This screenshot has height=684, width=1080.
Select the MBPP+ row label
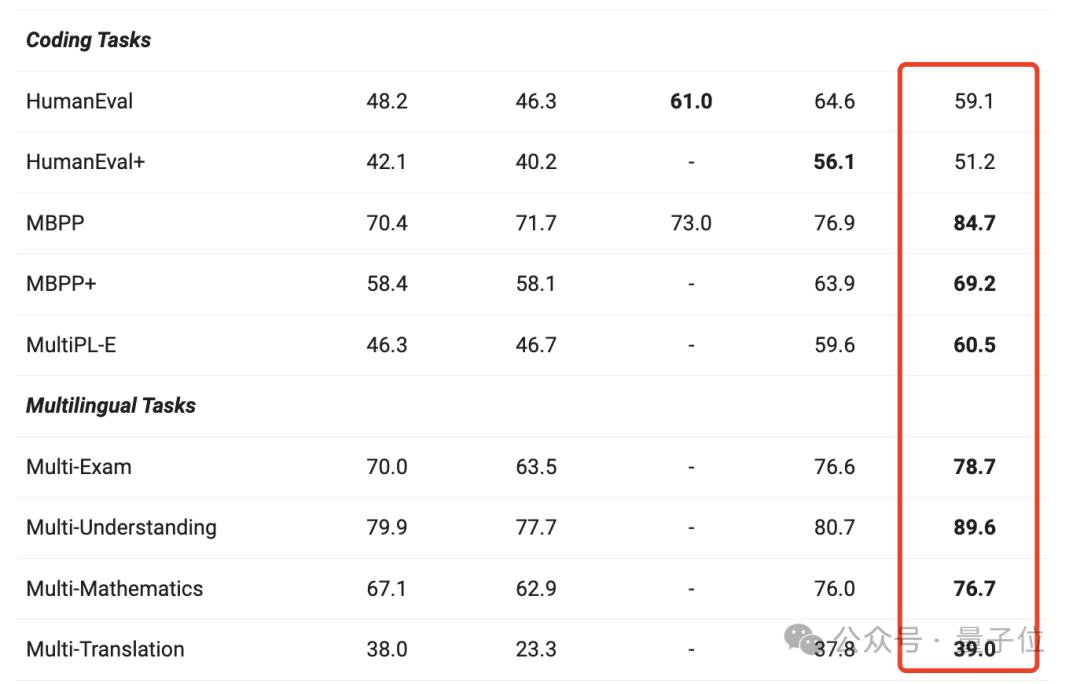[61, 284]
